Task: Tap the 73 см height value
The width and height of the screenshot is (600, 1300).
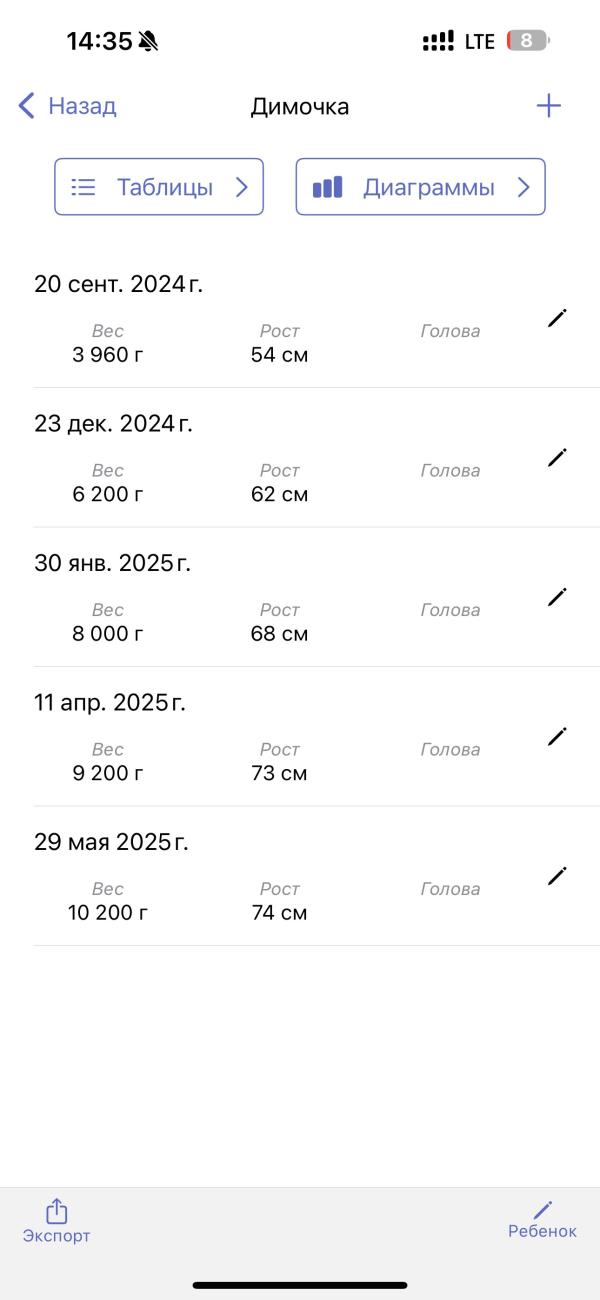Action: tap(279, 773)
